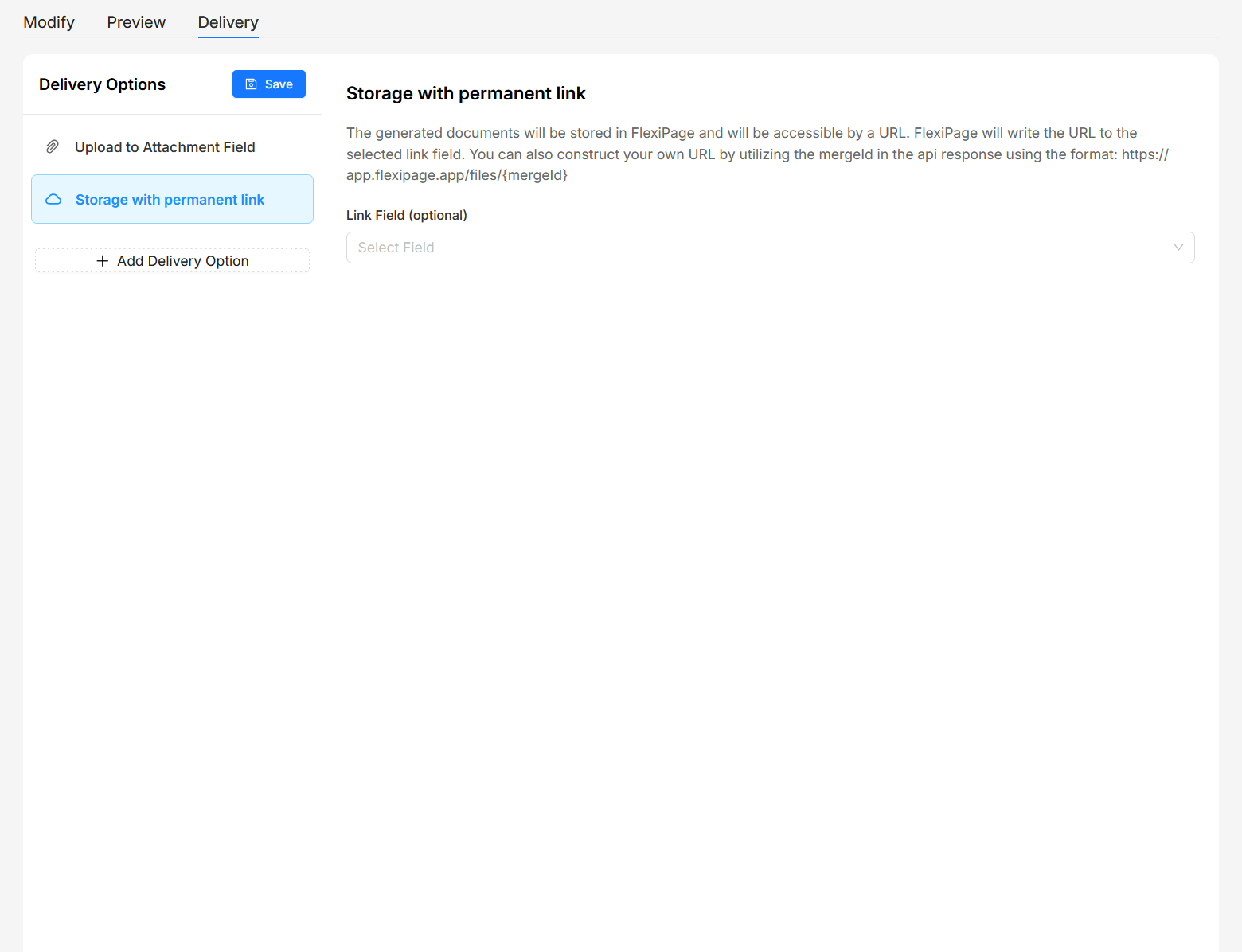Click the Select Field placeholder text
The width and height of the screenshot is (1242, 952).
396,248
